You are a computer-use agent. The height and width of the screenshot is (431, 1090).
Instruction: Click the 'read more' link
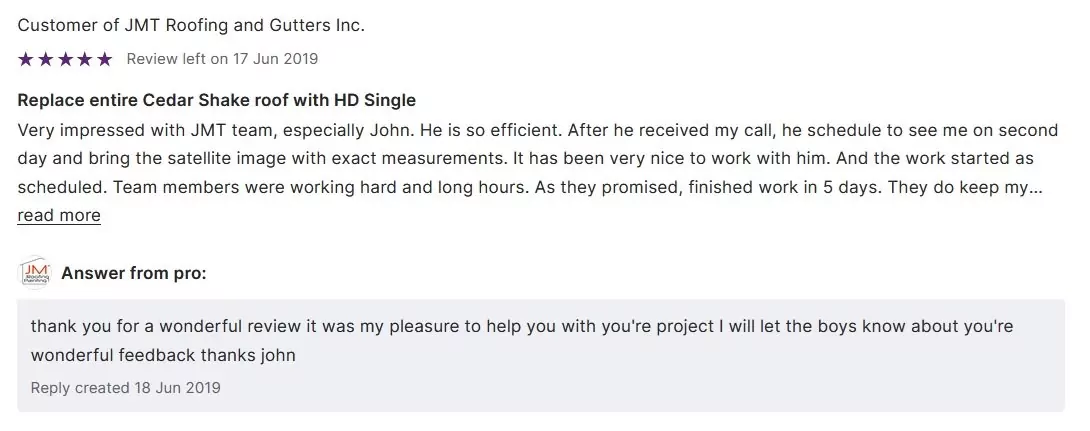tap(59, 215)
